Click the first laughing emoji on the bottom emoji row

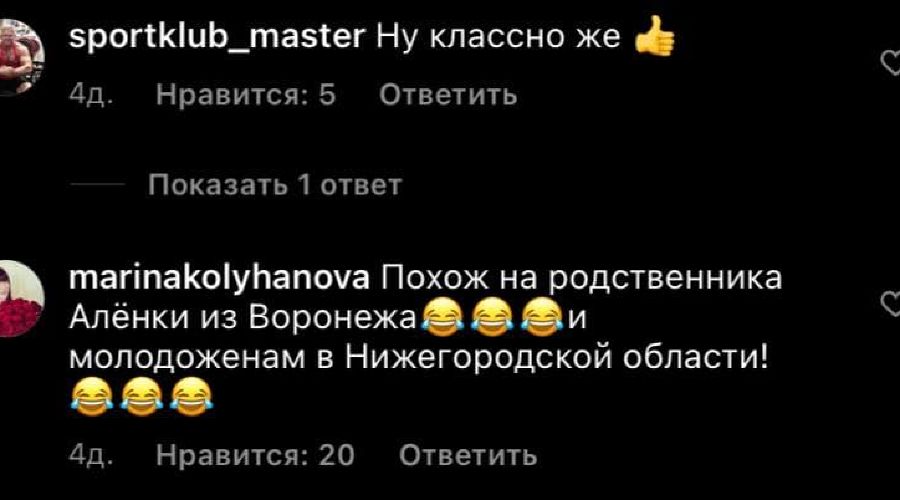pos(92,397)
